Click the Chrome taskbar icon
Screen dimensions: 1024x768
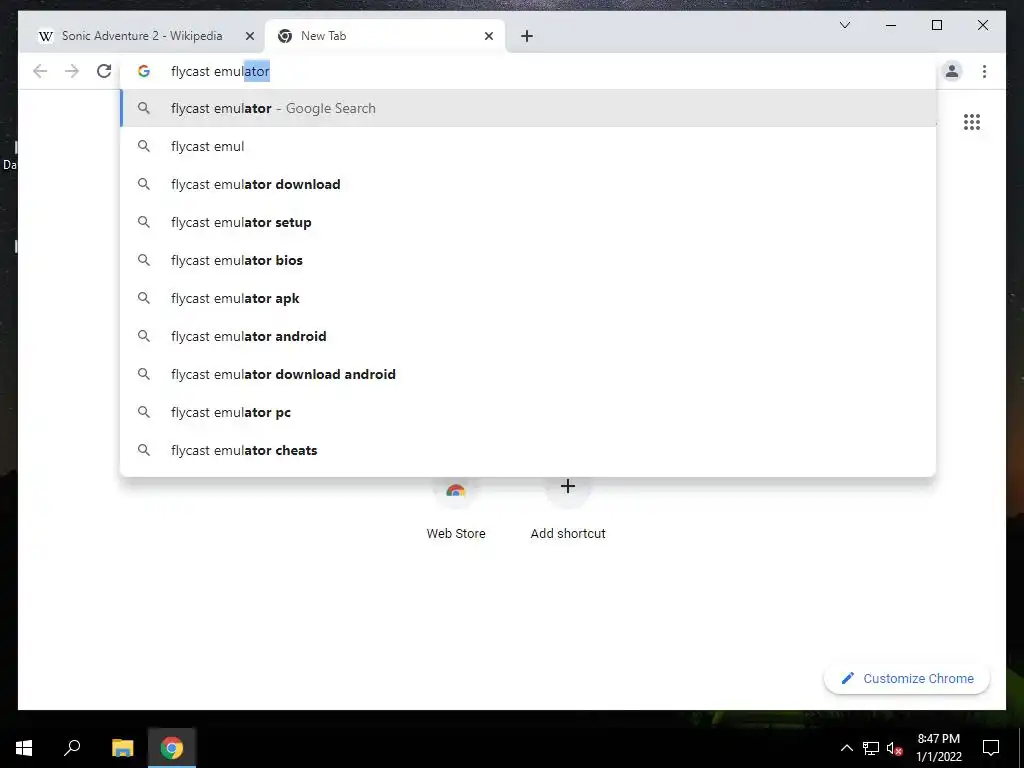point(172,748)
